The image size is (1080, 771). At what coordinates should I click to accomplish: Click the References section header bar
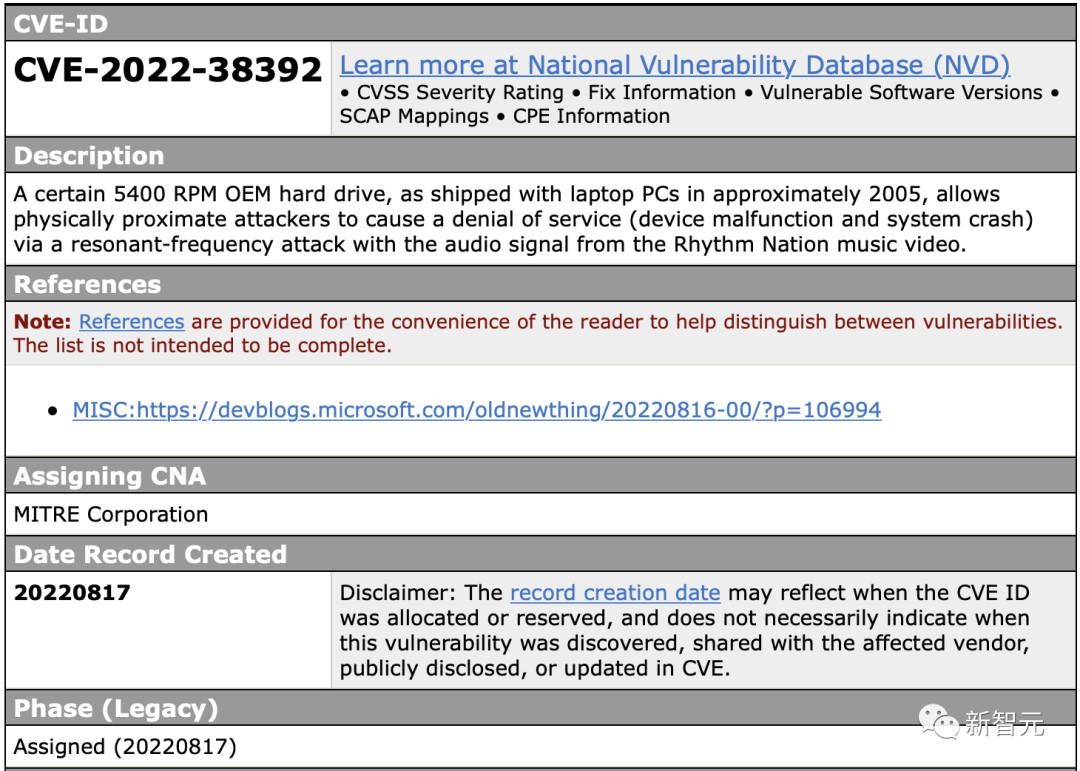[88, 284]
